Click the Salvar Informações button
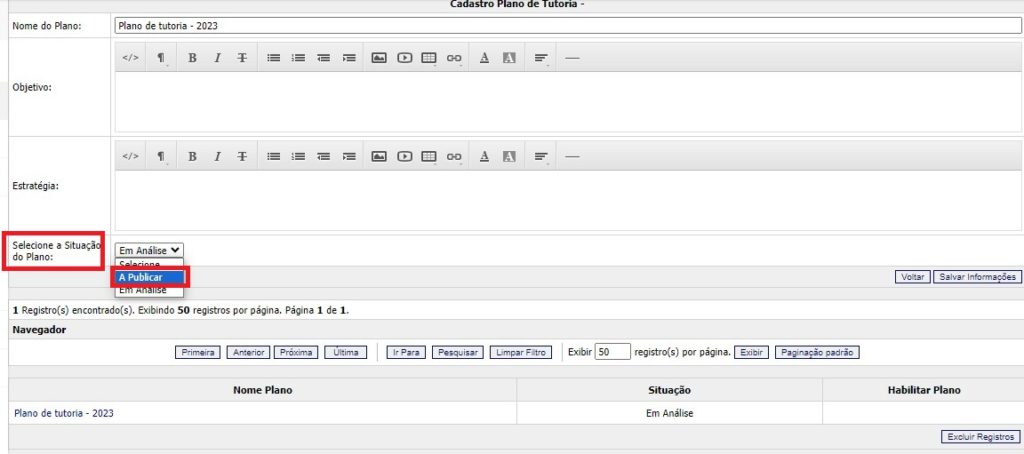 pos(976,277)
